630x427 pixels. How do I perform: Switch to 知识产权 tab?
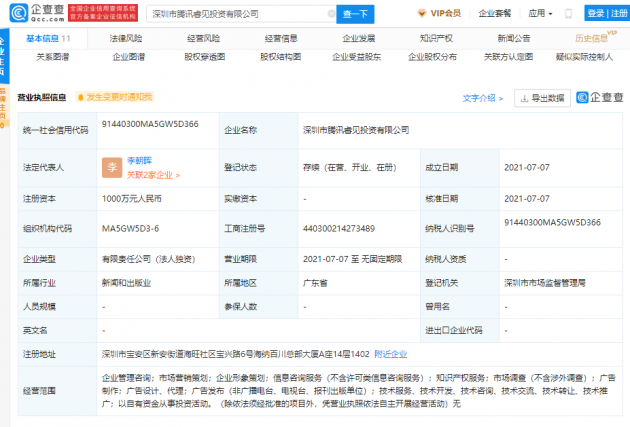click(x=436, y=39)
